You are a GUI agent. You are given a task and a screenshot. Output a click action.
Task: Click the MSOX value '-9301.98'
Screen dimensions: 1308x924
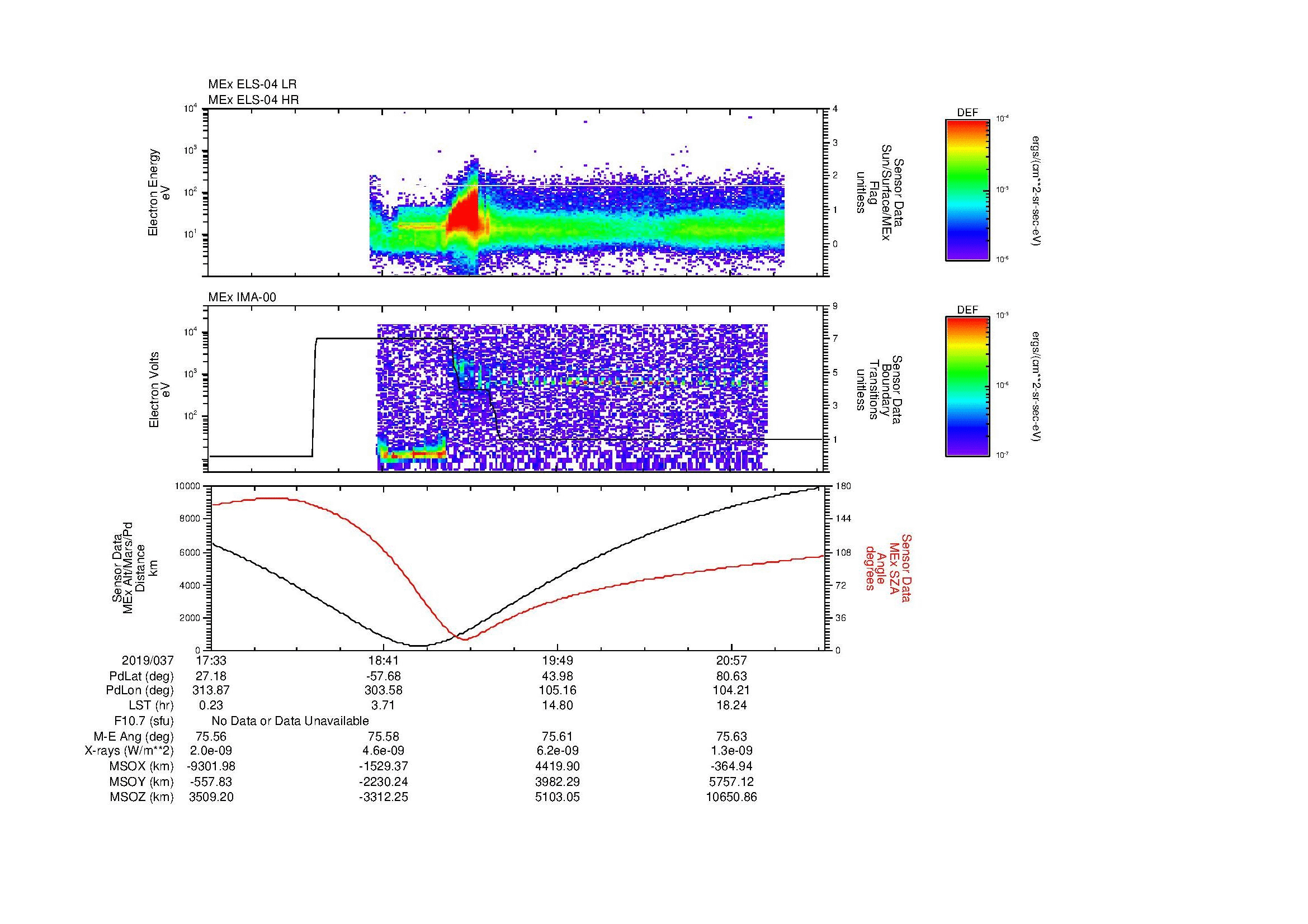click(211, 766)
